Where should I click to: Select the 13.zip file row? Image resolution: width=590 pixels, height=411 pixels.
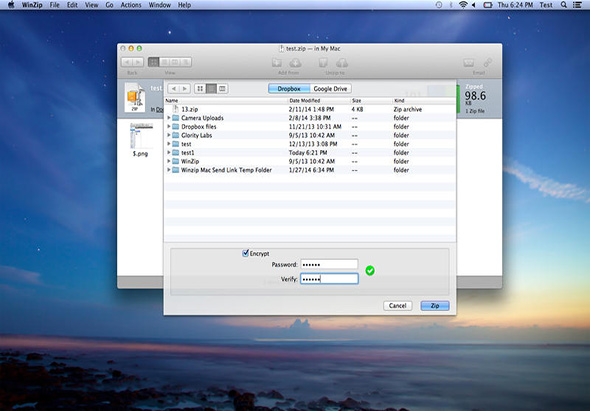click(310, 109)
